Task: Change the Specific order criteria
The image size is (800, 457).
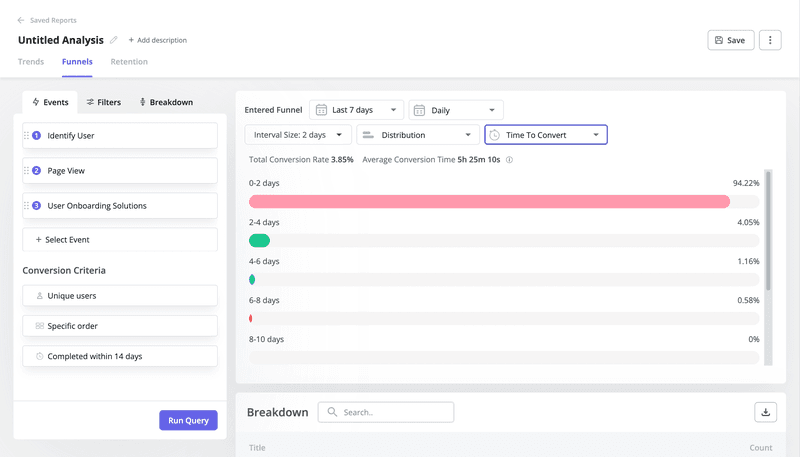Action: click(x=120, y=326)
